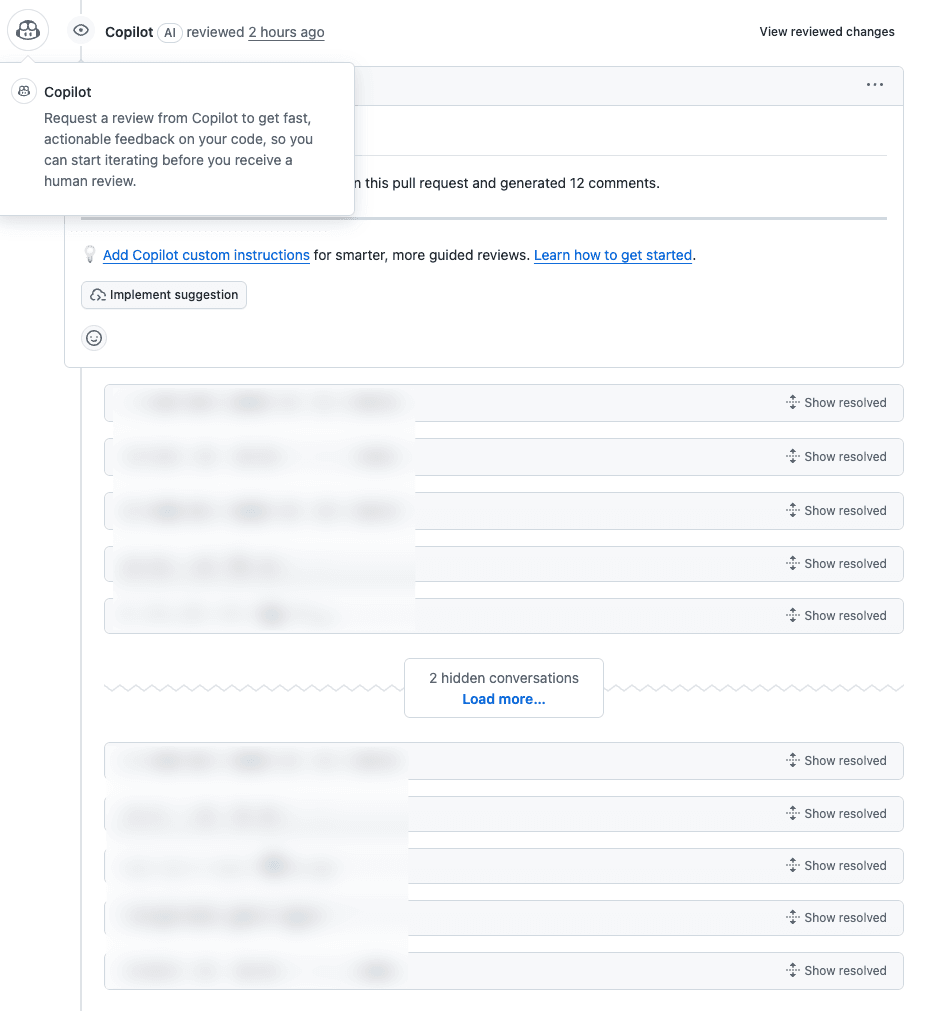The image size is (926, 1011).
Task: Click the 2 hours ago timestamp
Action: coord(286,32)
